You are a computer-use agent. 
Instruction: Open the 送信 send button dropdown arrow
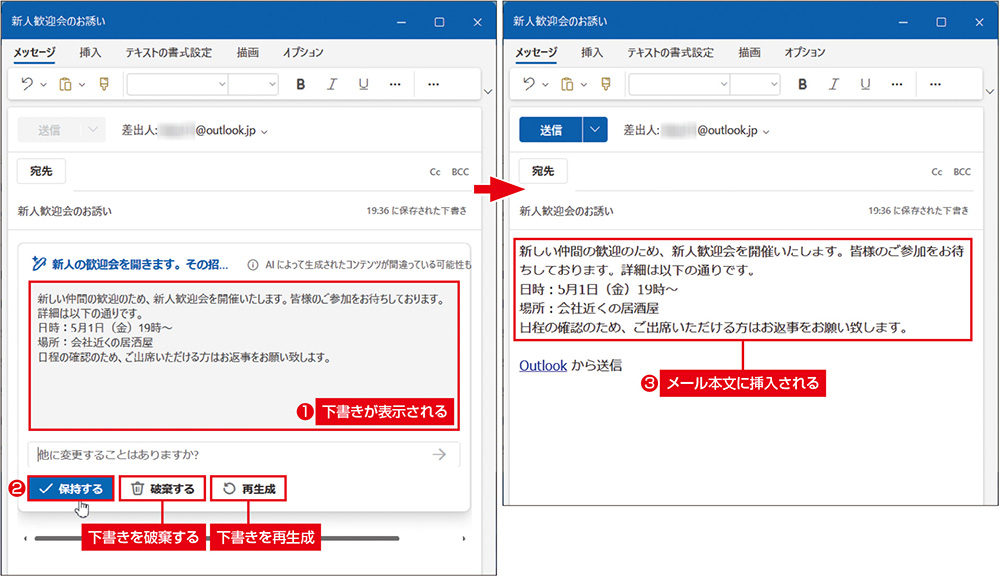point(595,130)
